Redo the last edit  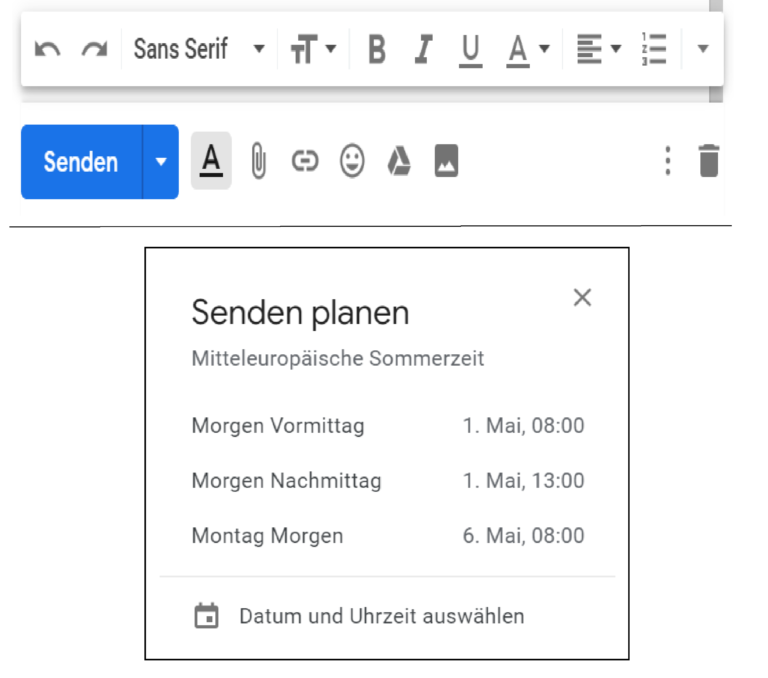[95, 49]
